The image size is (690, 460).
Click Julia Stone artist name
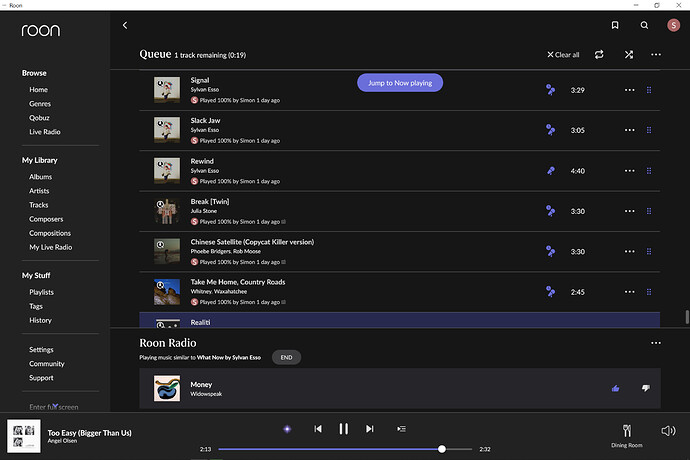[203, 211]
